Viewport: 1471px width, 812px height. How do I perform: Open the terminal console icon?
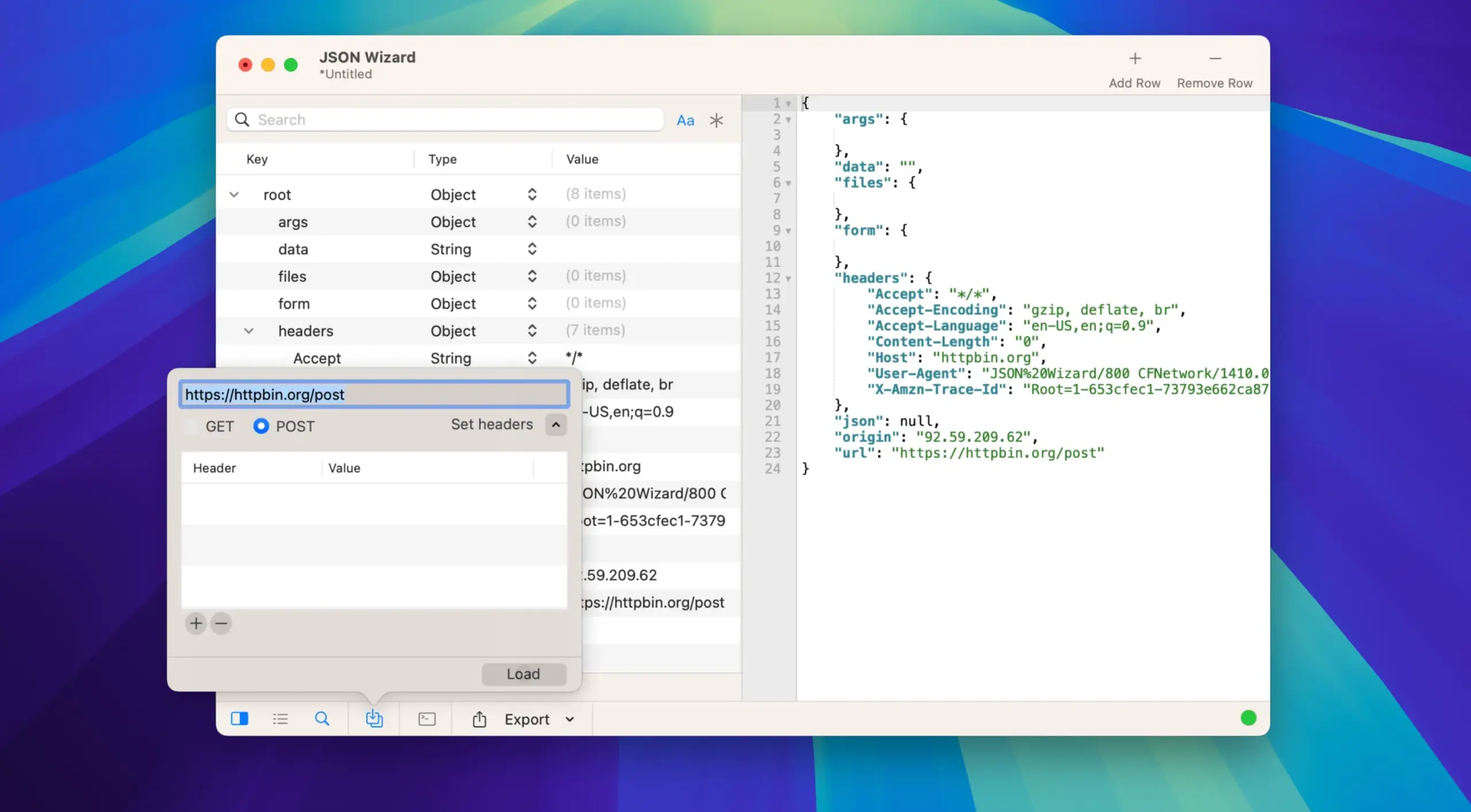(427, 718)
